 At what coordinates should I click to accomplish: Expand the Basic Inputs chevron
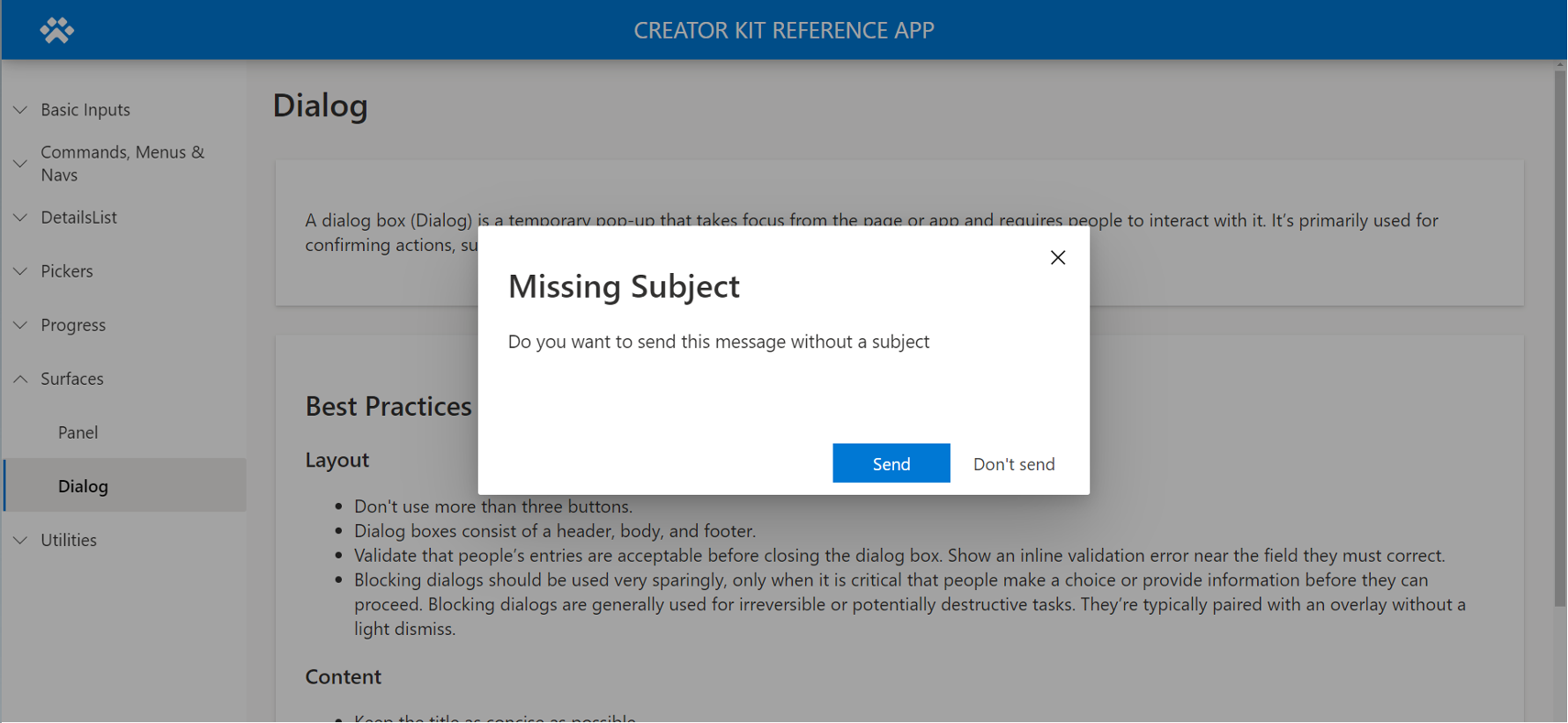click(20, 110)
